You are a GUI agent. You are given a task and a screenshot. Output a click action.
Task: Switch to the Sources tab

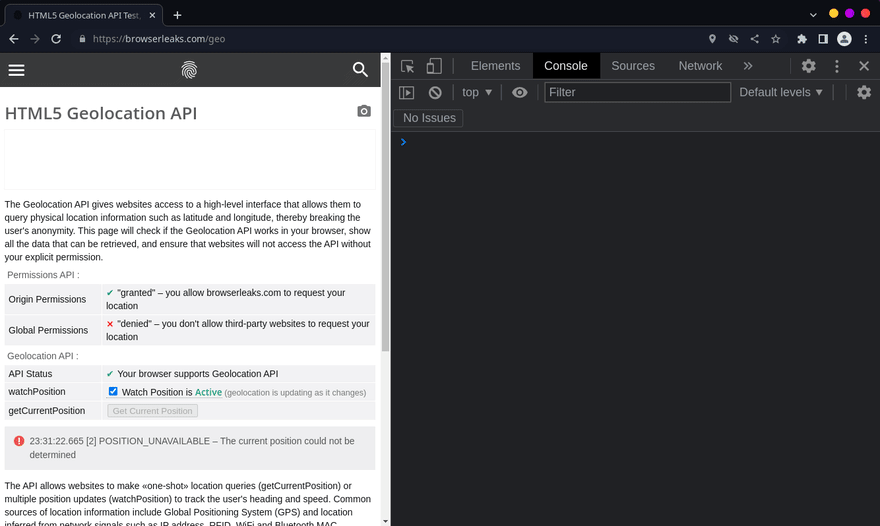(633, 66)
